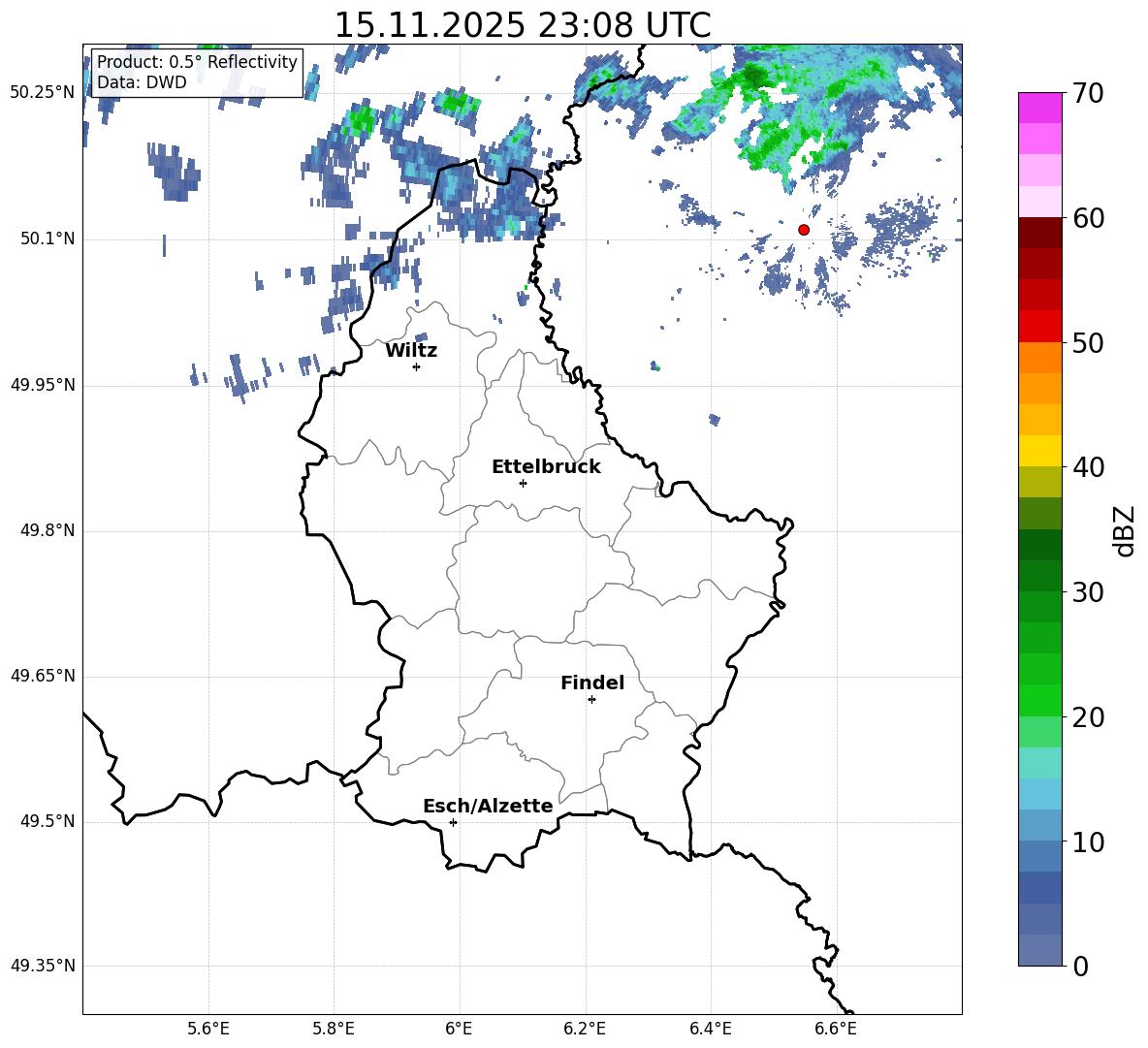The width and height of the screenshot is (1148, 1048).
Task: Click the '50.25°N' latitude label
Action: [43, 93]
